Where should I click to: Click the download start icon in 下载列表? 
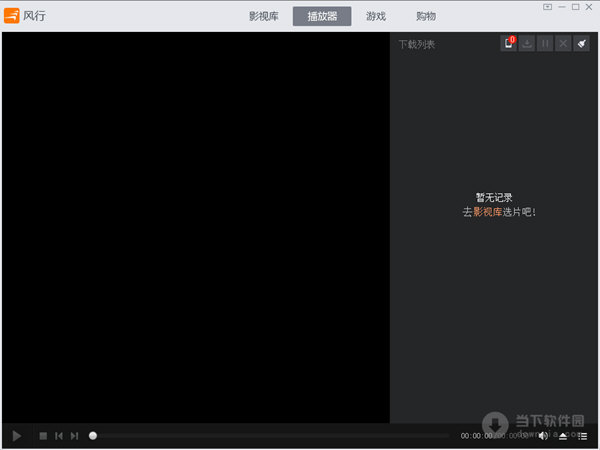(x=527, y=43)
